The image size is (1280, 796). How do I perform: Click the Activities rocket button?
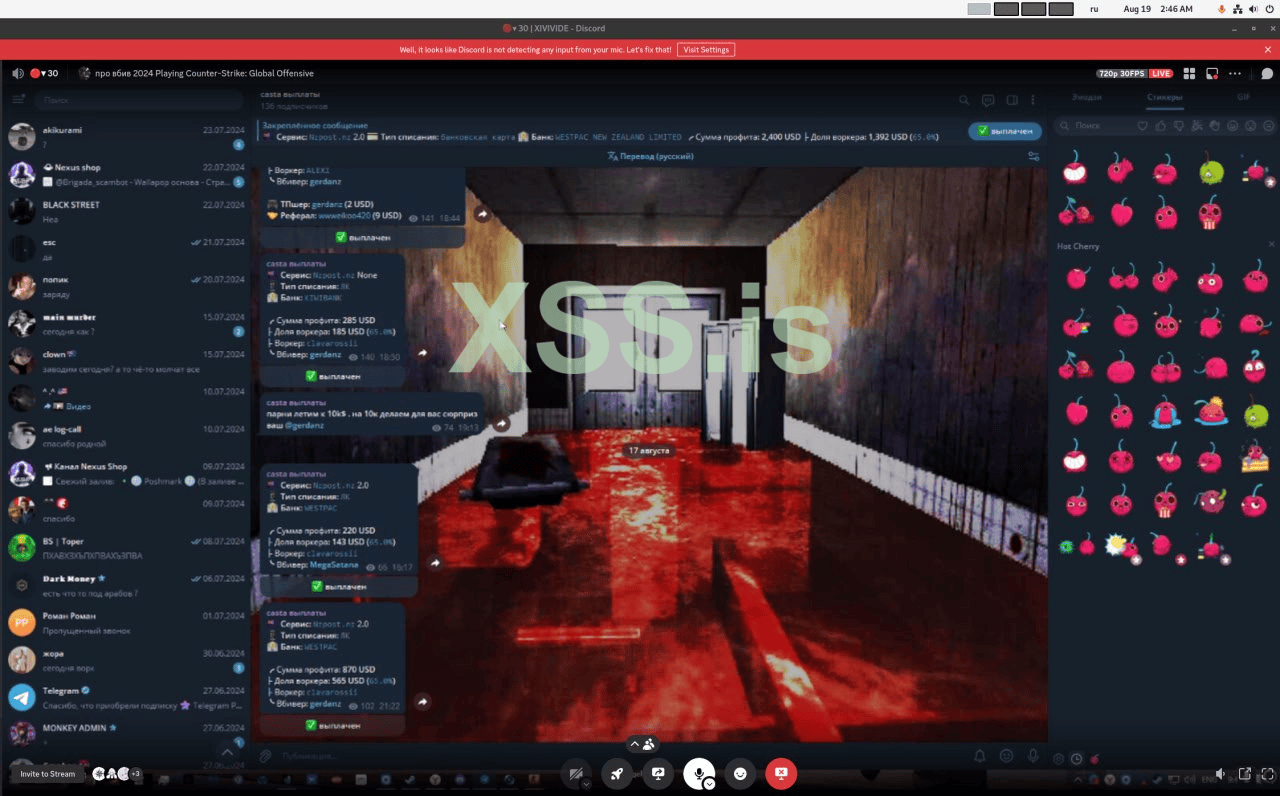click(x=617, y=773)
